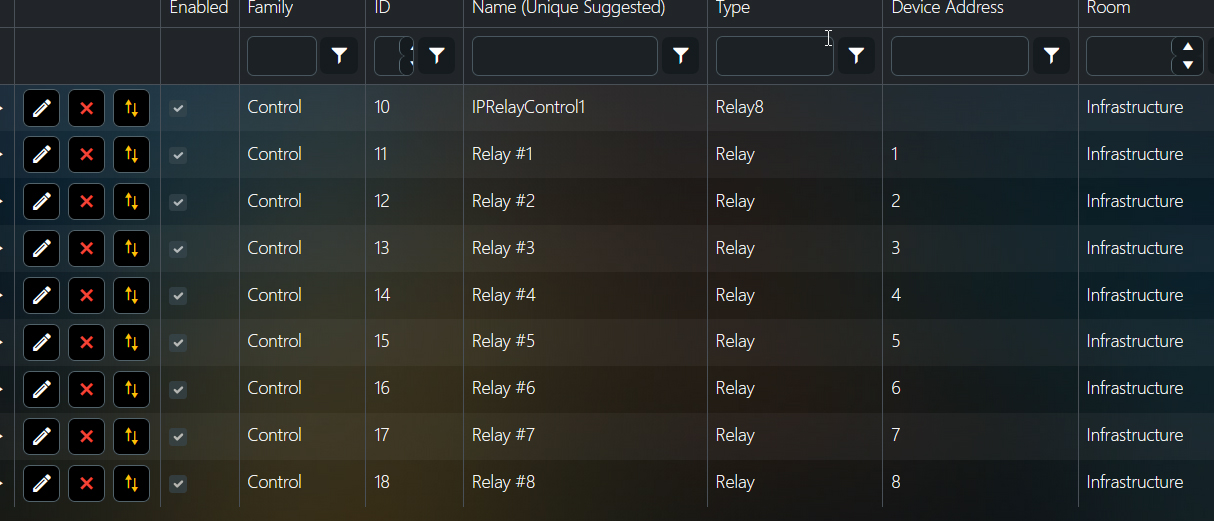Edit the IPRelayControl1 row with pencil icon
Image resolution: width=1214 pixels, height=521 pixels.
tap(41, 107)
